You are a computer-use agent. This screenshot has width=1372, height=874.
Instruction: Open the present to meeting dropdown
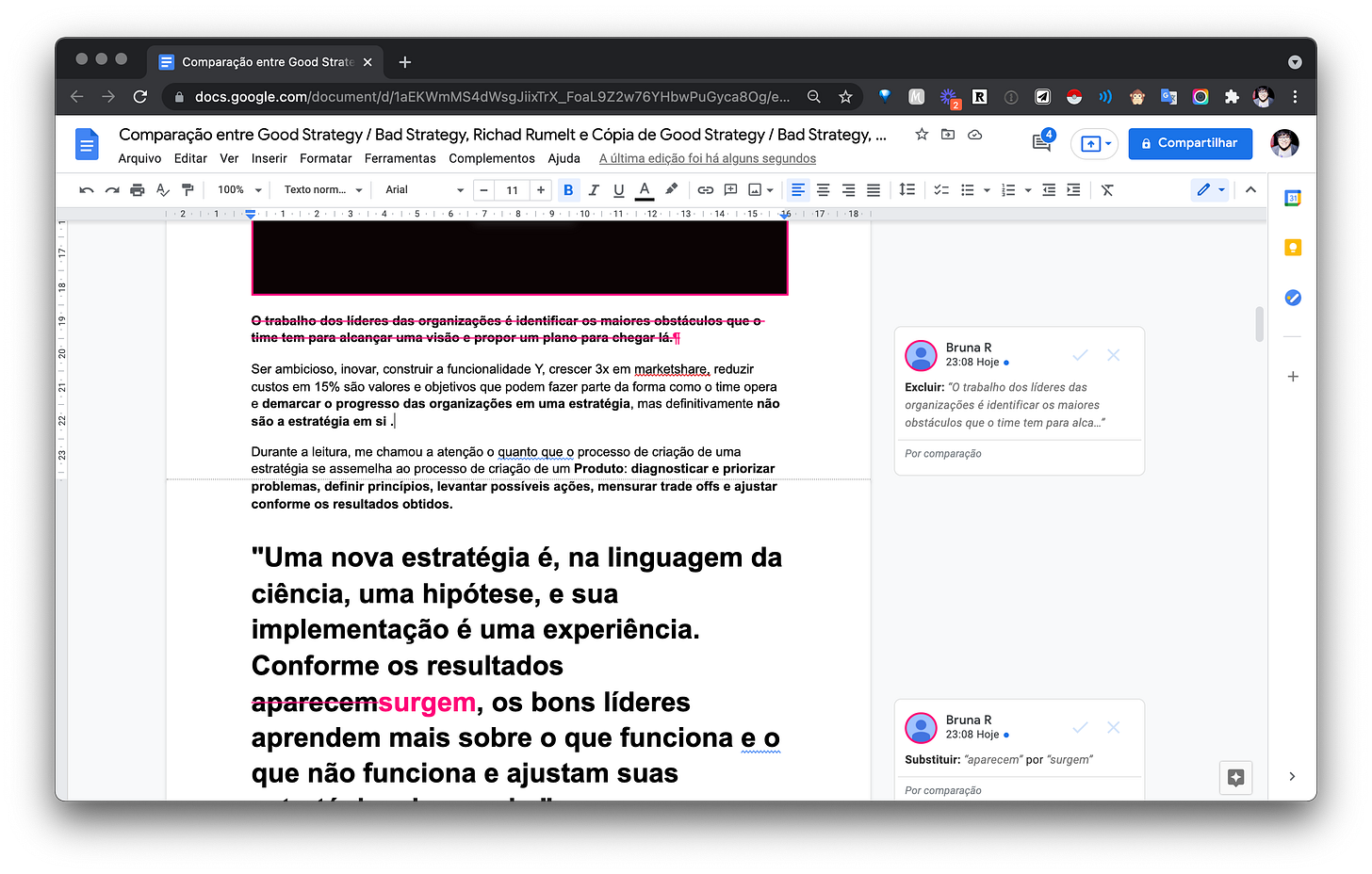1094,143
